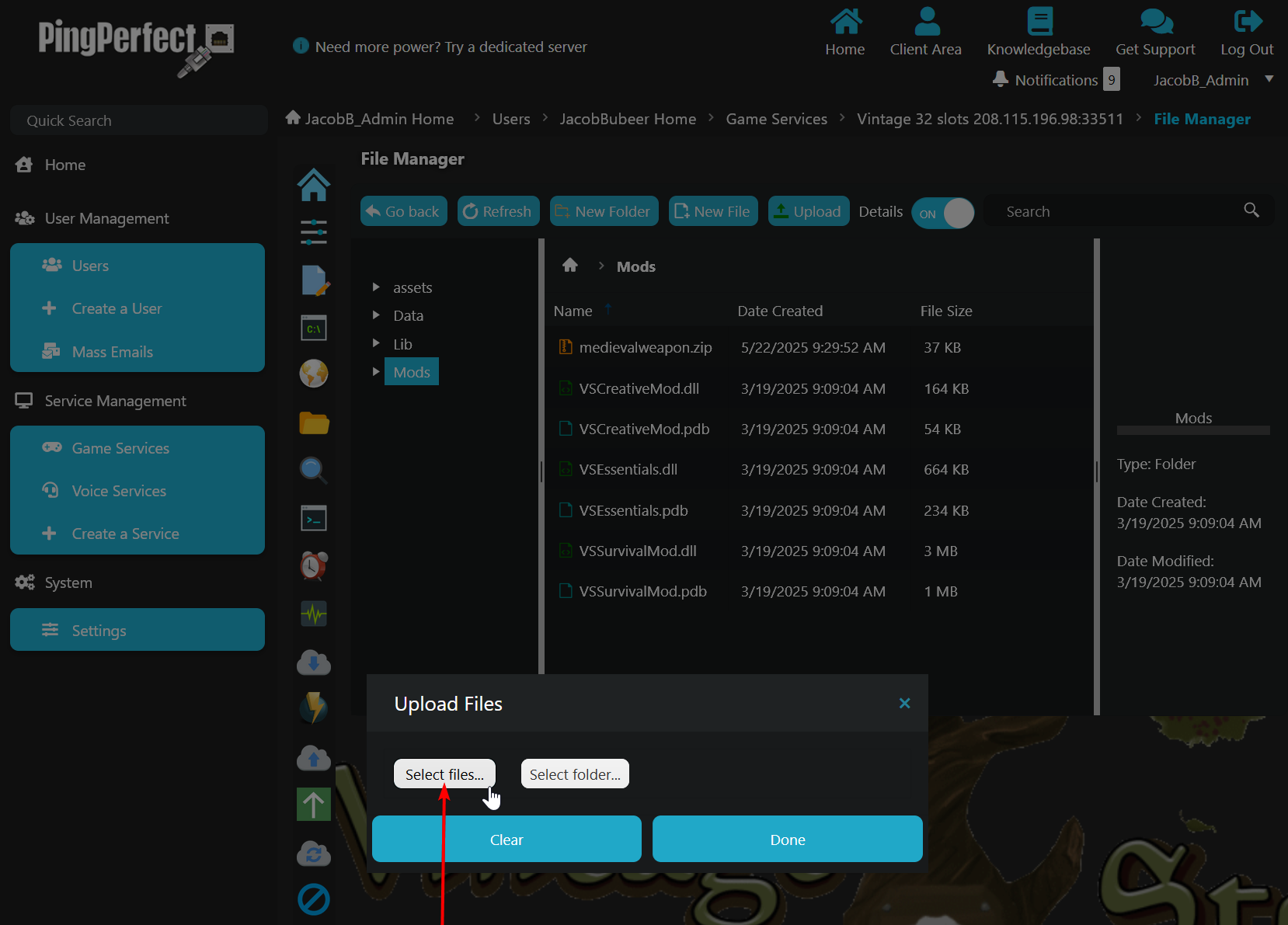Click the magnifying glass icon in toolbar
Viewport: 1288px width, 925px height.
pos(314,470)
